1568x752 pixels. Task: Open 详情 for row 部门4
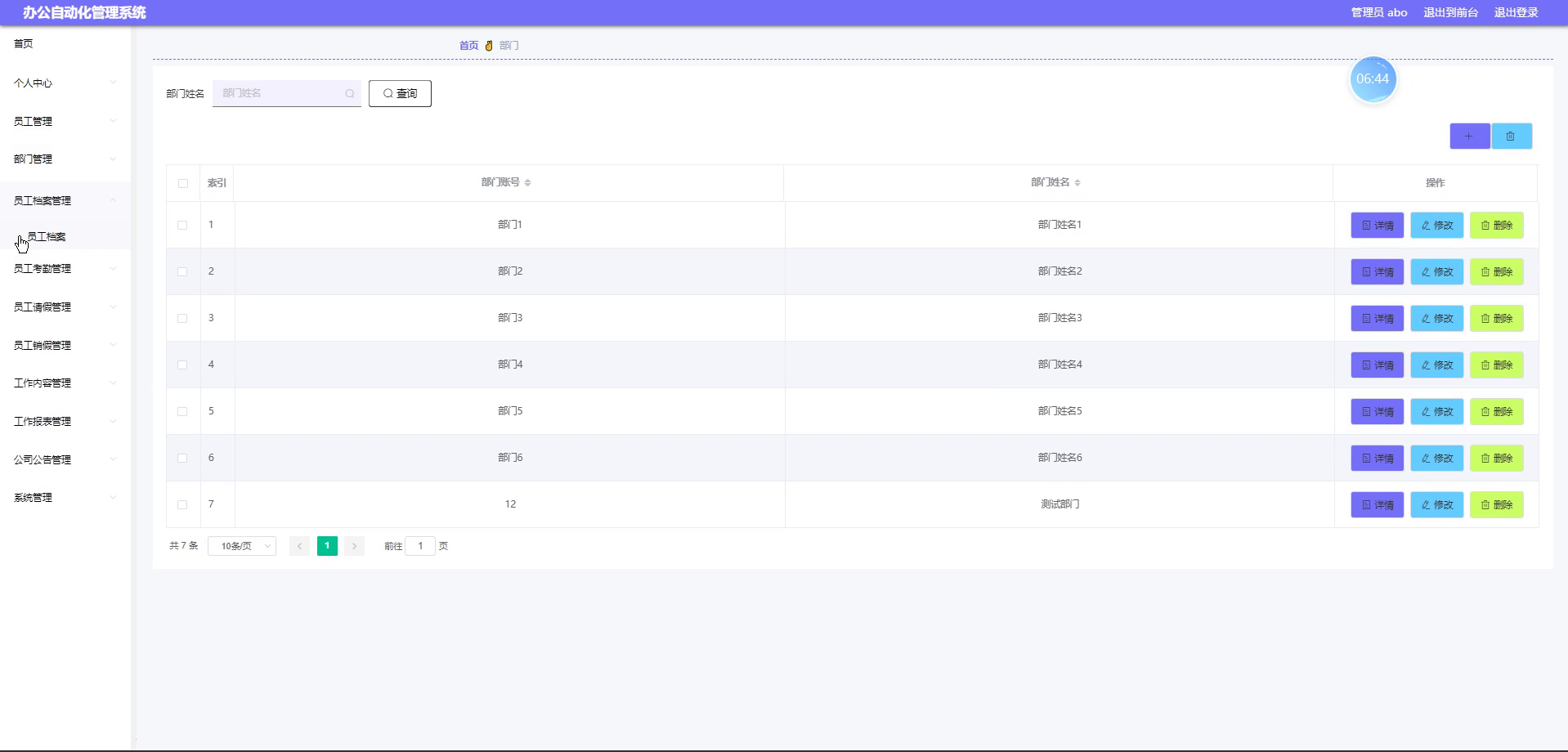pos(1378,365)
